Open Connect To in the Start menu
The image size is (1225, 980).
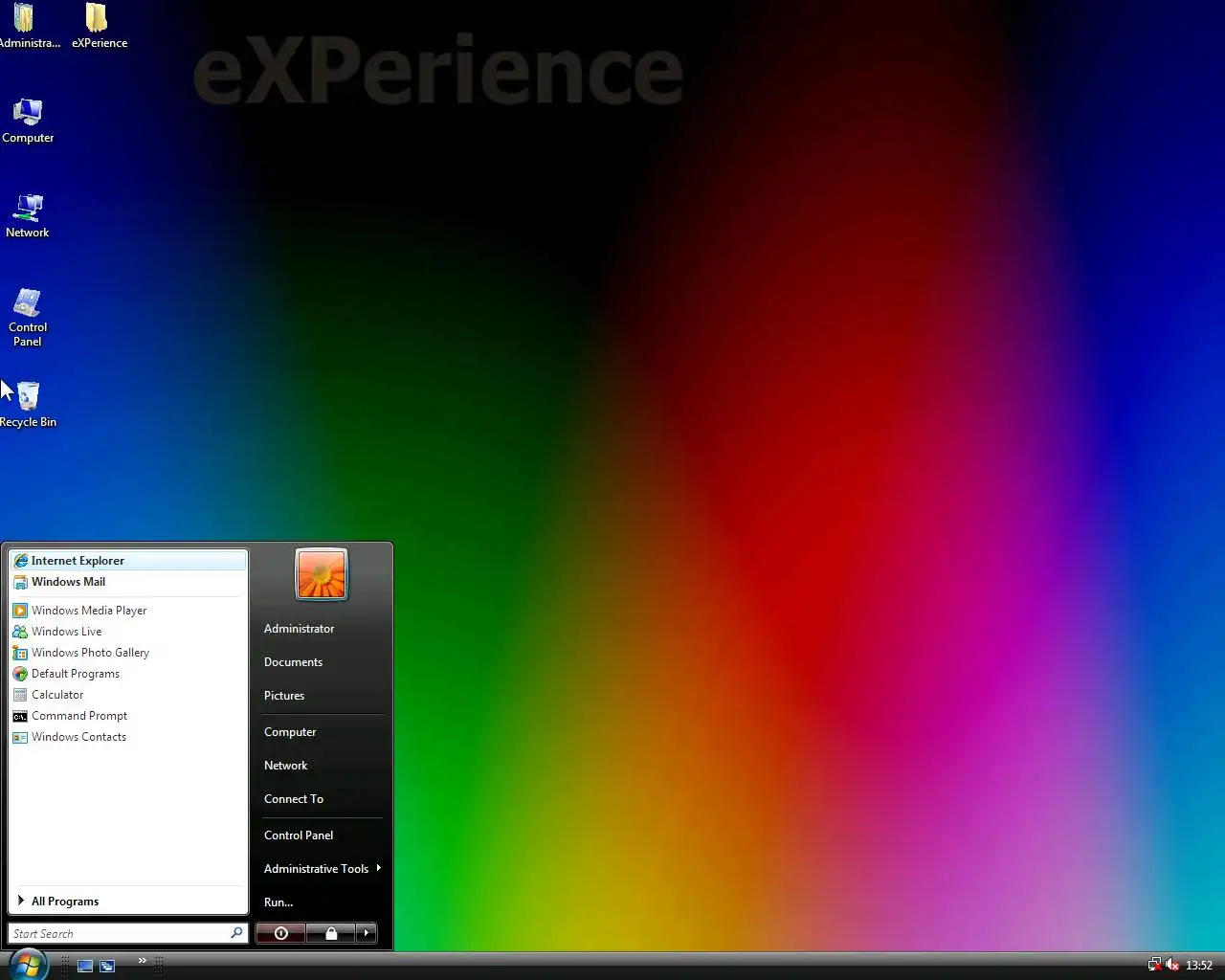(321, 799)
